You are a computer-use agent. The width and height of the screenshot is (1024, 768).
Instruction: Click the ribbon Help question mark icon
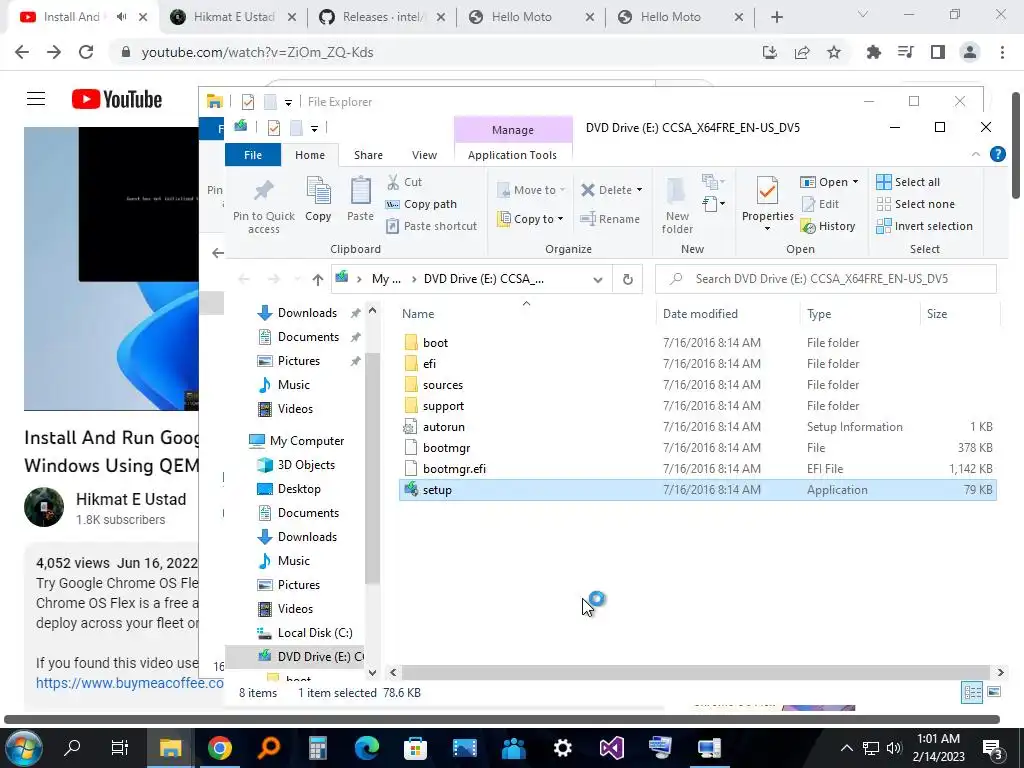(997, 154)
